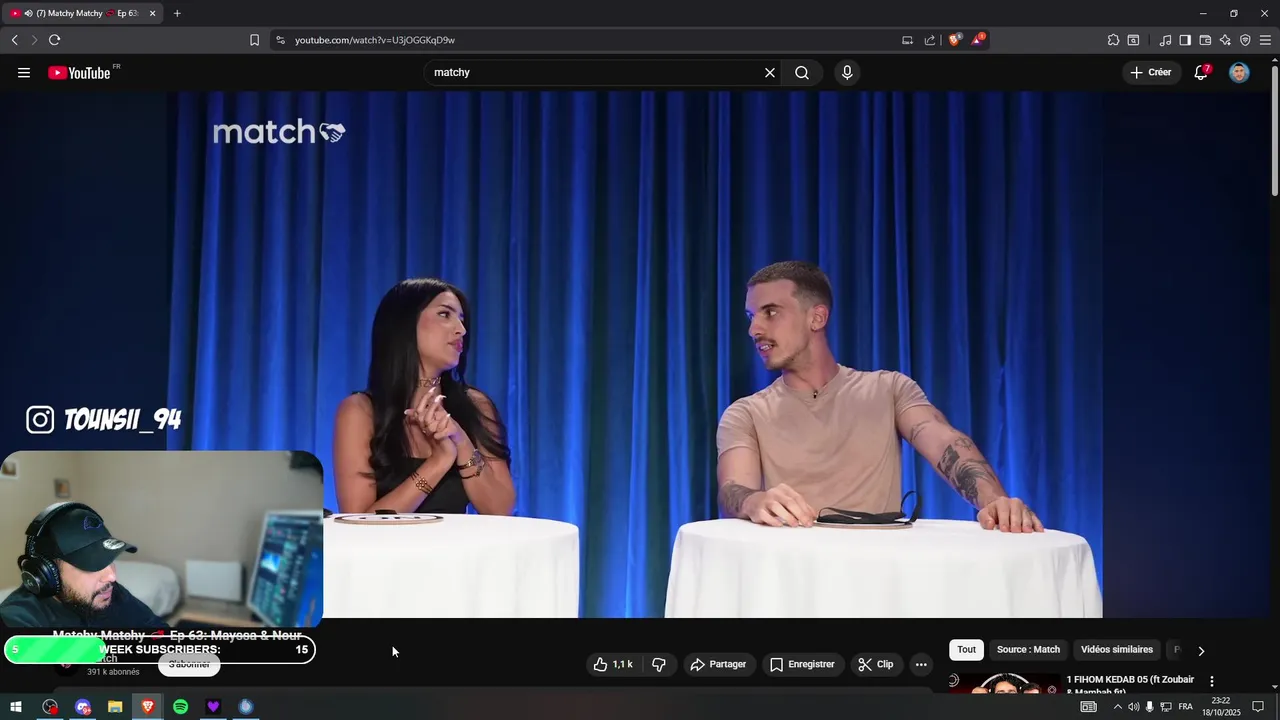Open the tab search toolbar icon
Viewport: 1280px width, 720px height.
tap(1133, 40)
